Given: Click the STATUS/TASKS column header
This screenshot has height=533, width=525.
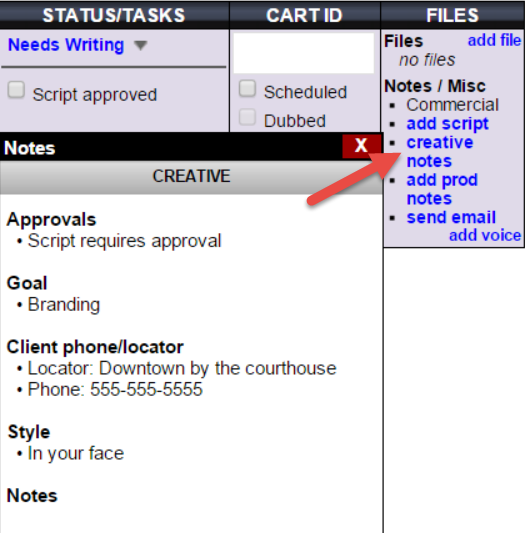Looking at the screenshot, I should pos(114,15).
